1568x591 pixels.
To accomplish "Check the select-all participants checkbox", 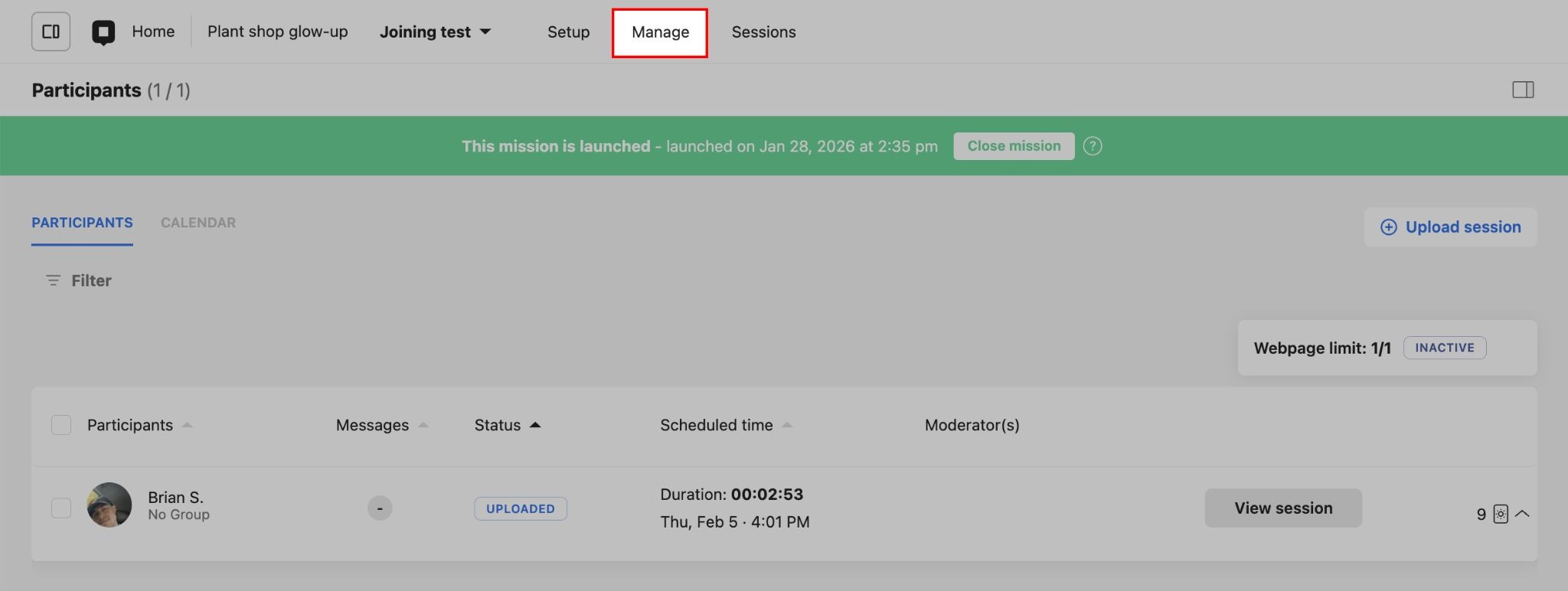I will 61,425.
